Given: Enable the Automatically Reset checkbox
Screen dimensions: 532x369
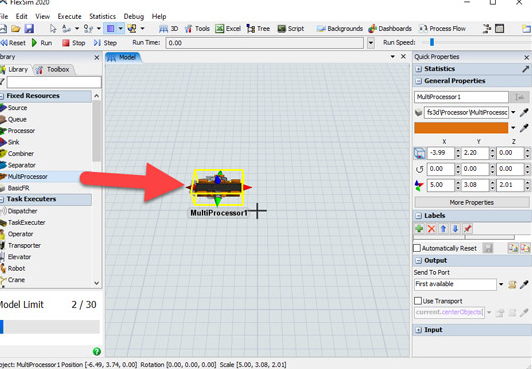Looking at the screenshot, I should point(417,248).
